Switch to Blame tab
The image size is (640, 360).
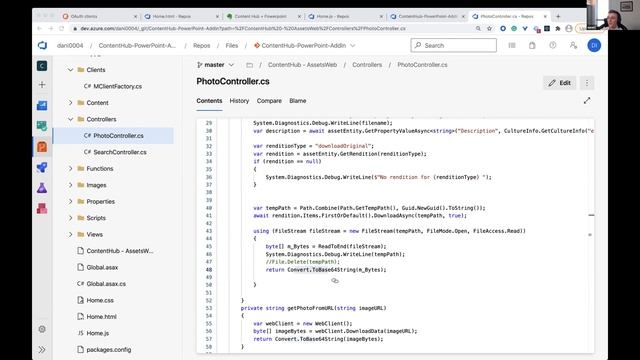click(298, 101)
